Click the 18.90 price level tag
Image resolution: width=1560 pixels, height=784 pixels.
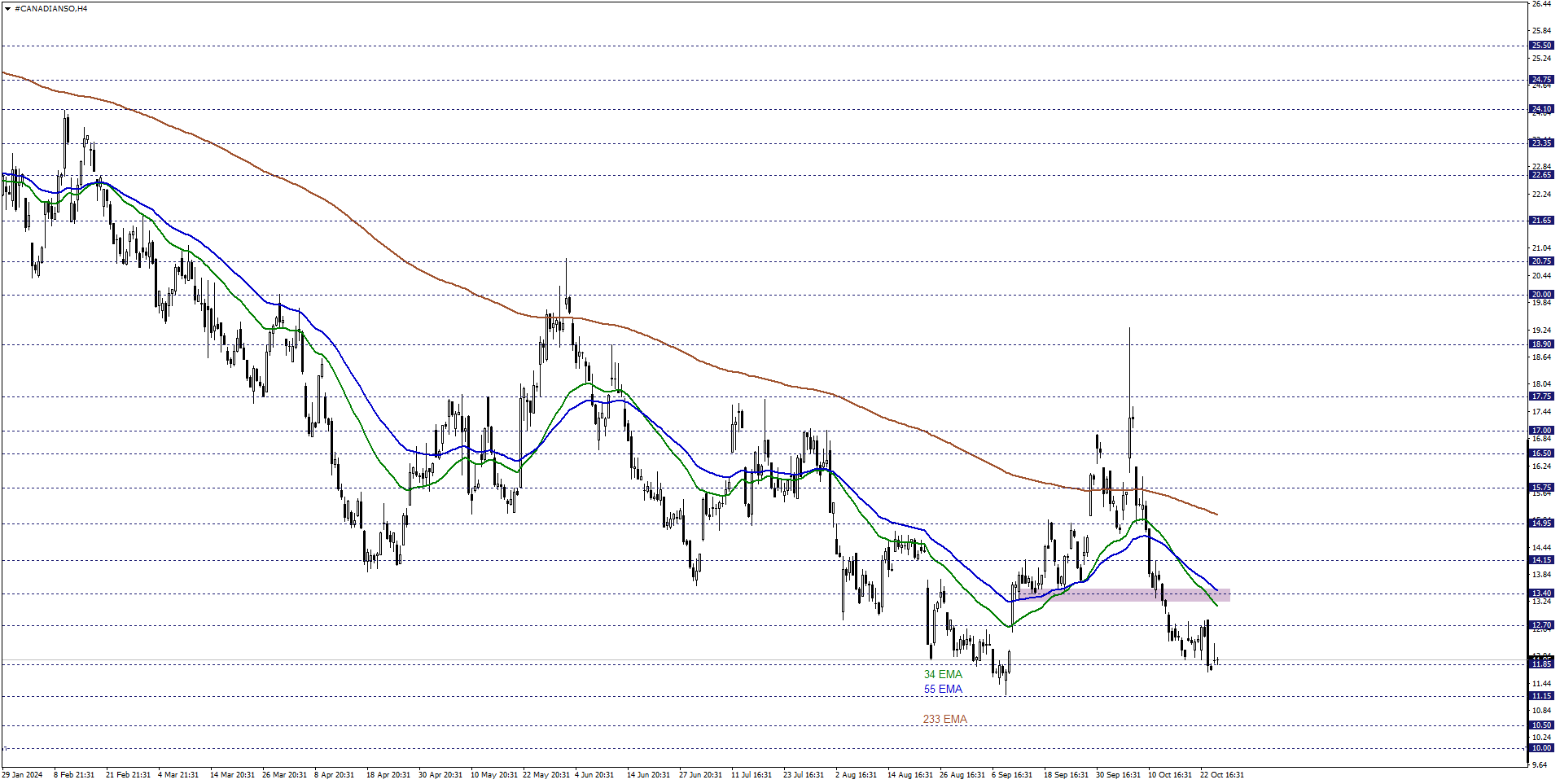(1541, 344)
